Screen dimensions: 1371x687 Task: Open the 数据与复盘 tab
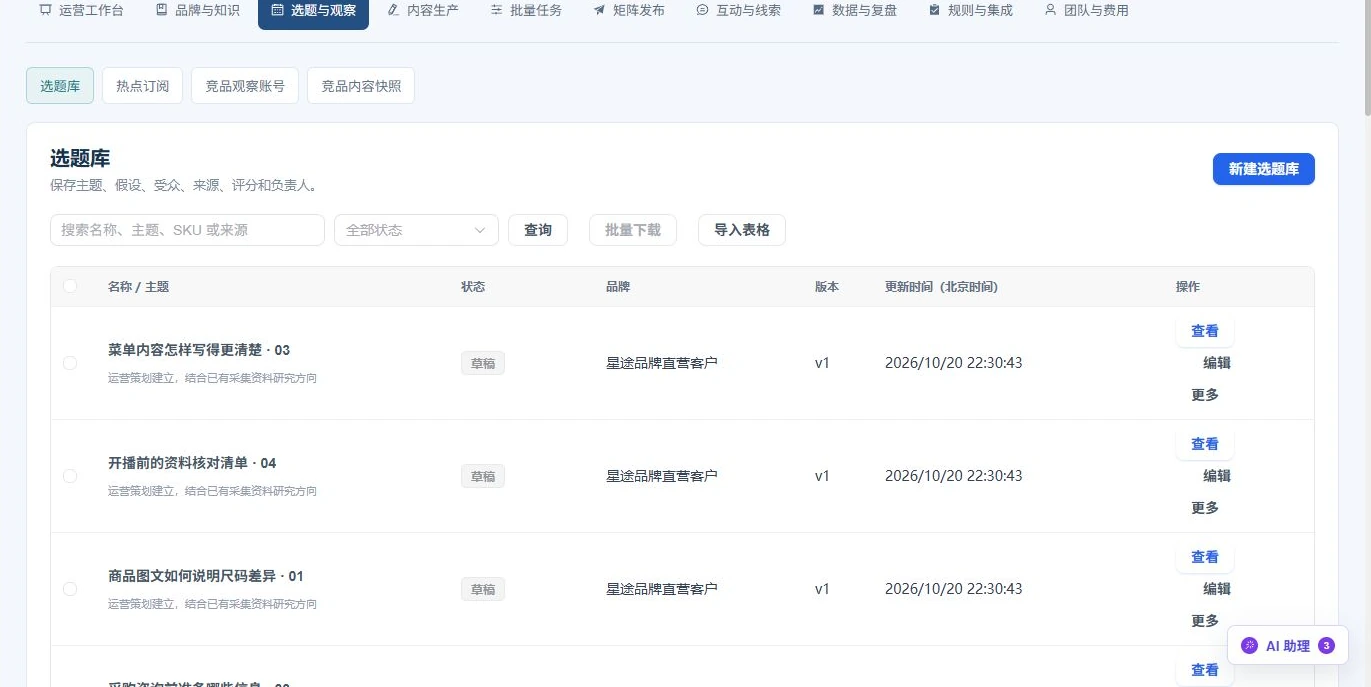coord(854,10)
